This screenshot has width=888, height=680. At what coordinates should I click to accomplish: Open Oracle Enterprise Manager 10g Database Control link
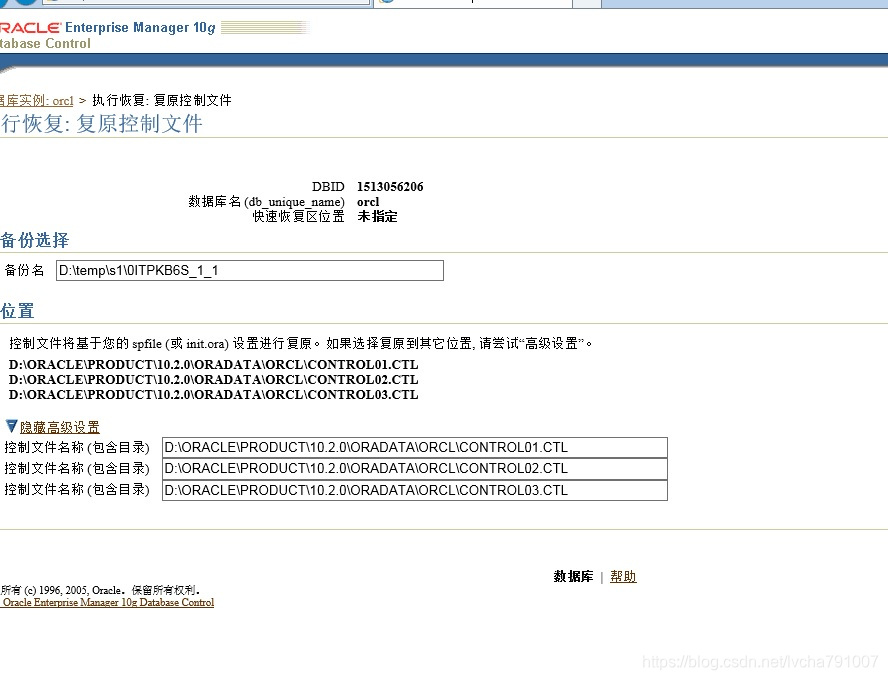point(108,602)
